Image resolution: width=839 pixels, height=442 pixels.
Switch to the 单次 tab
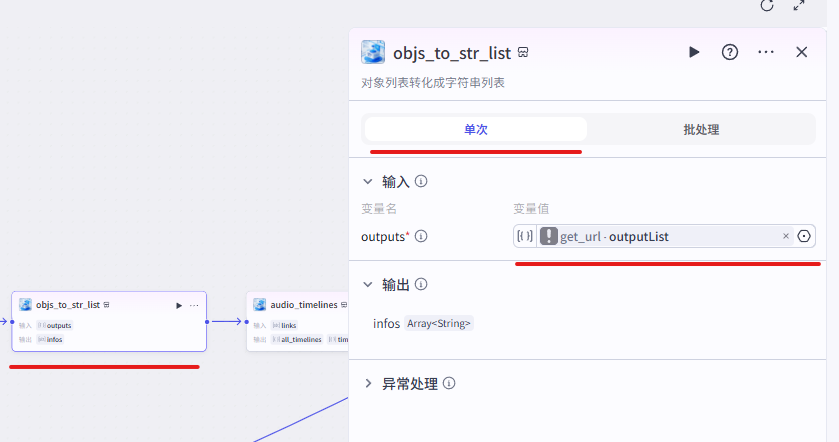[x=476, y=129]
